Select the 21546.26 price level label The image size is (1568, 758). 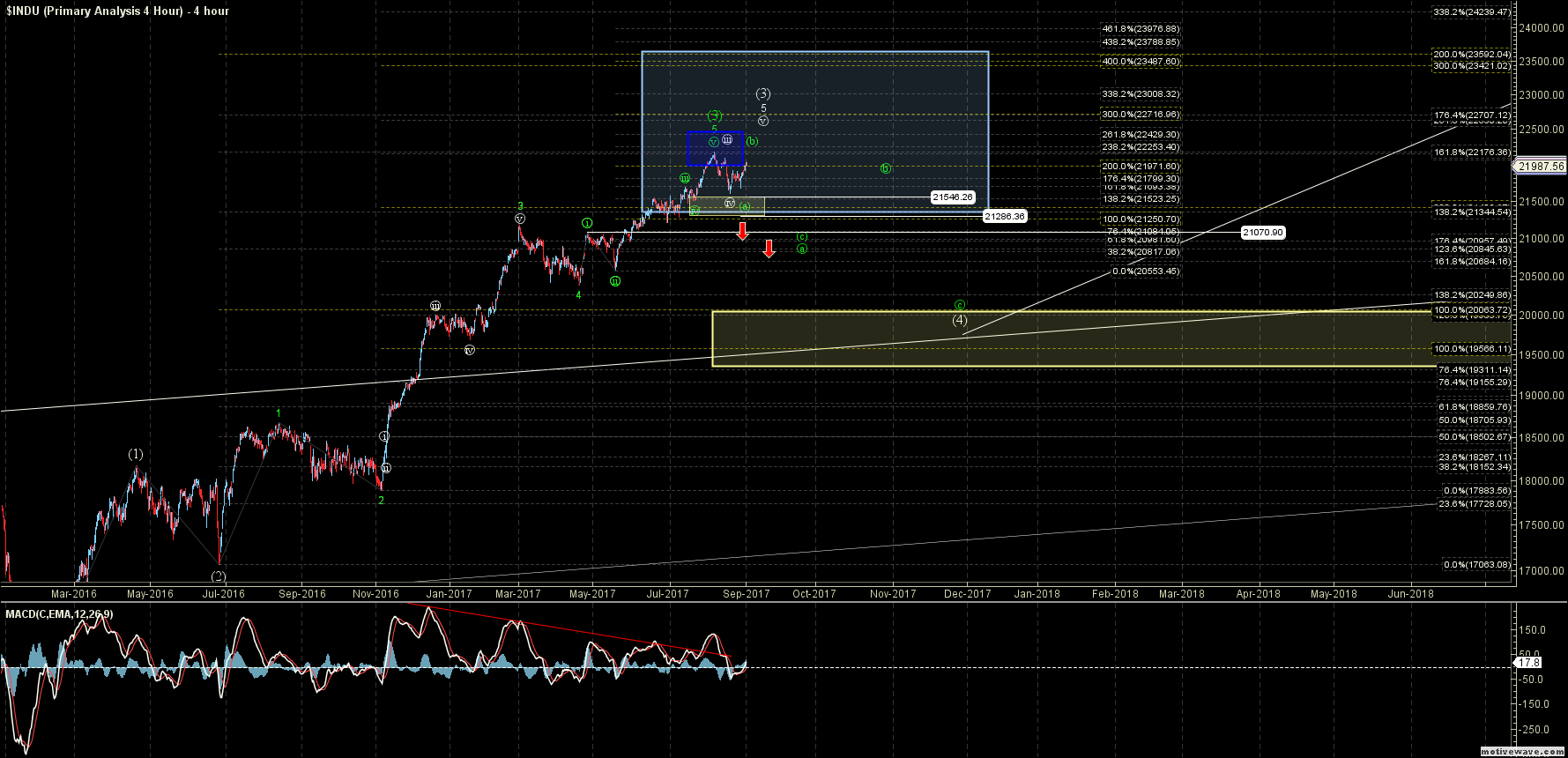[x=953, y=197]
